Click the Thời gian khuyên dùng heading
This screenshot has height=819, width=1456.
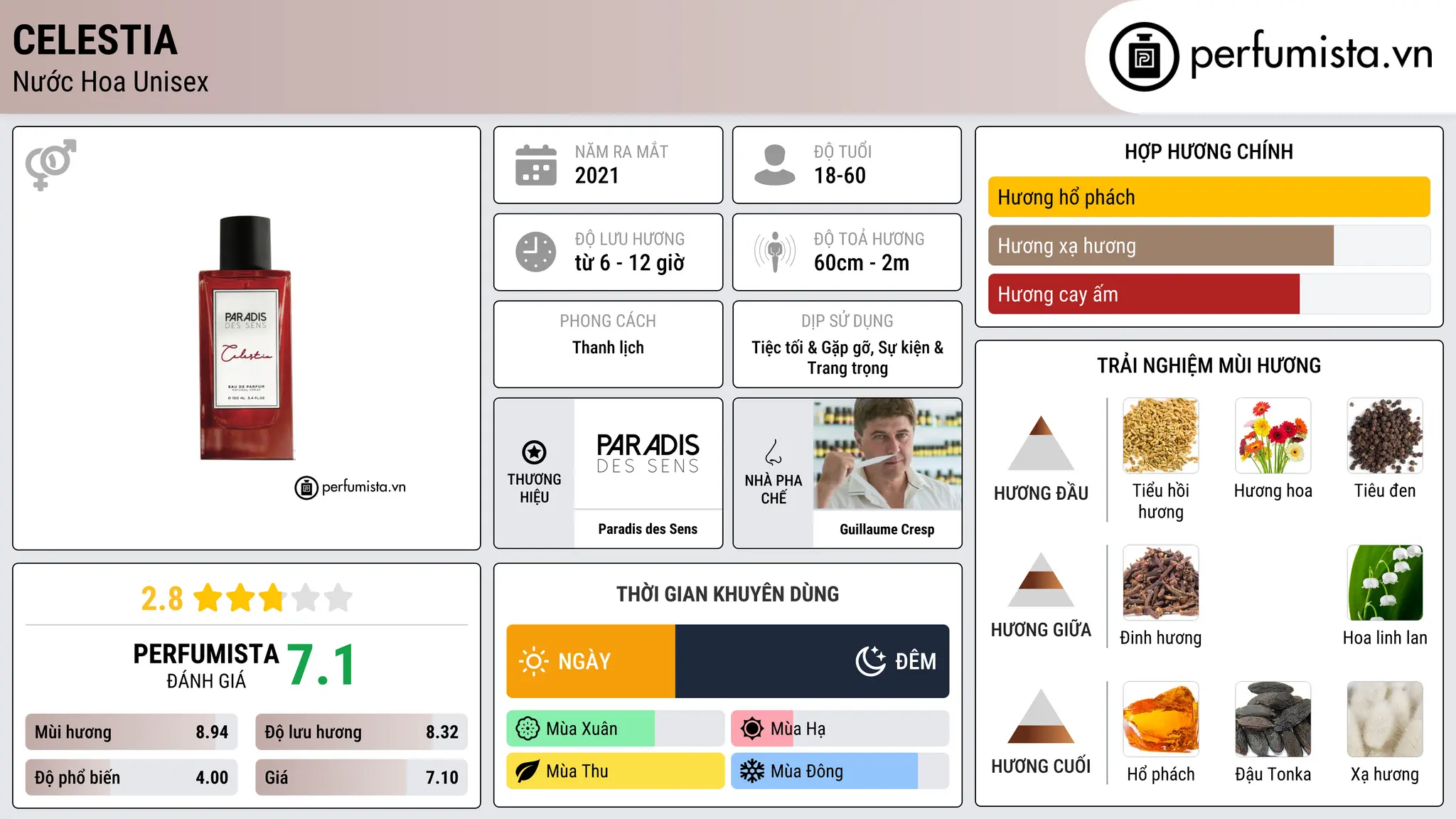click(728, 594)
